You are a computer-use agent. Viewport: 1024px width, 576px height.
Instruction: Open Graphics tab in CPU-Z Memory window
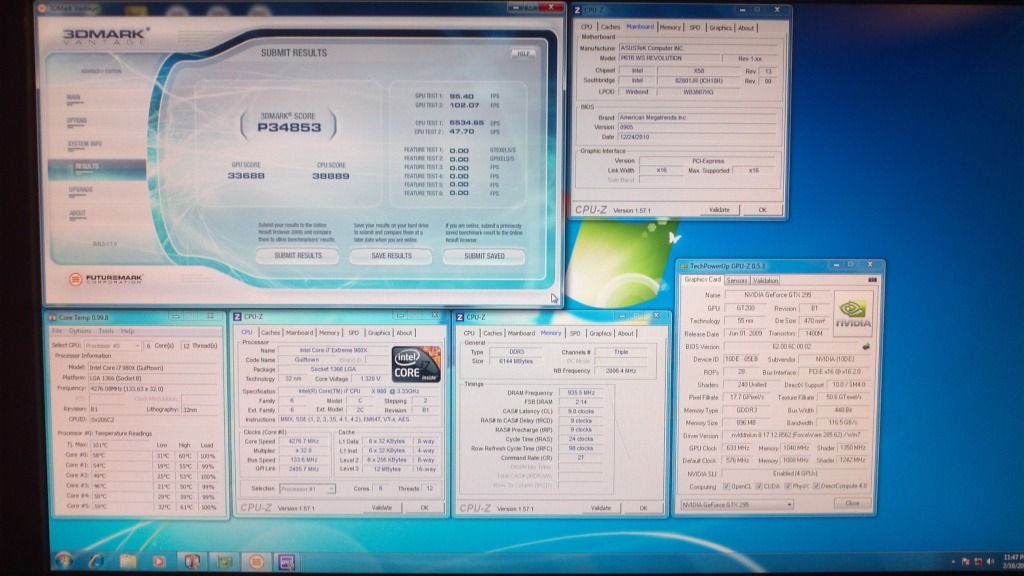[600, 334]
